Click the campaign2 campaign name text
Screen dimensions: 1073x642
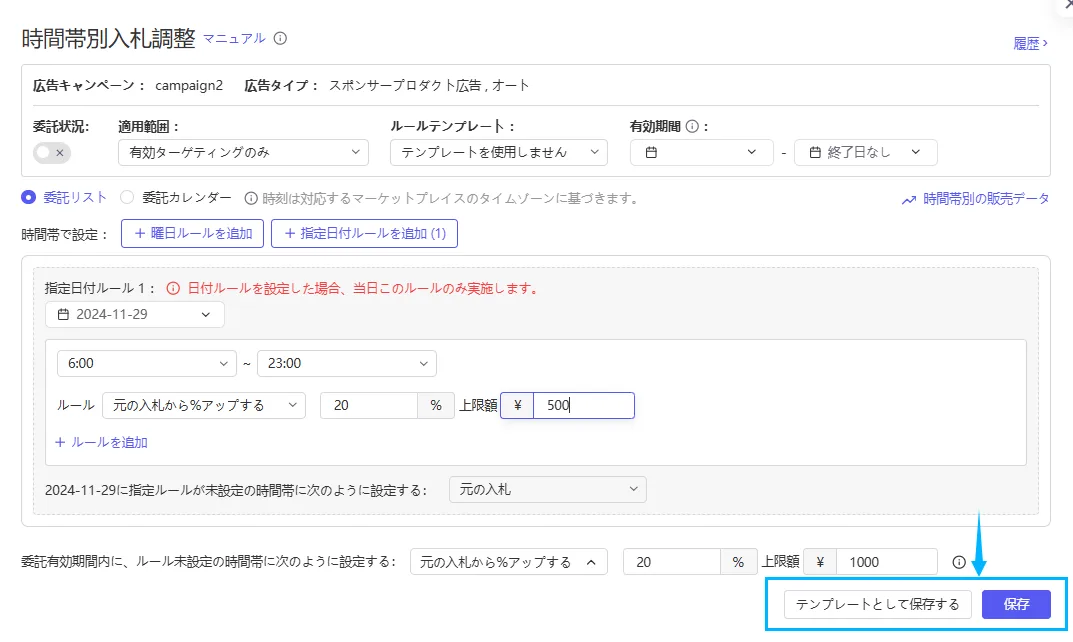point(189,86)
